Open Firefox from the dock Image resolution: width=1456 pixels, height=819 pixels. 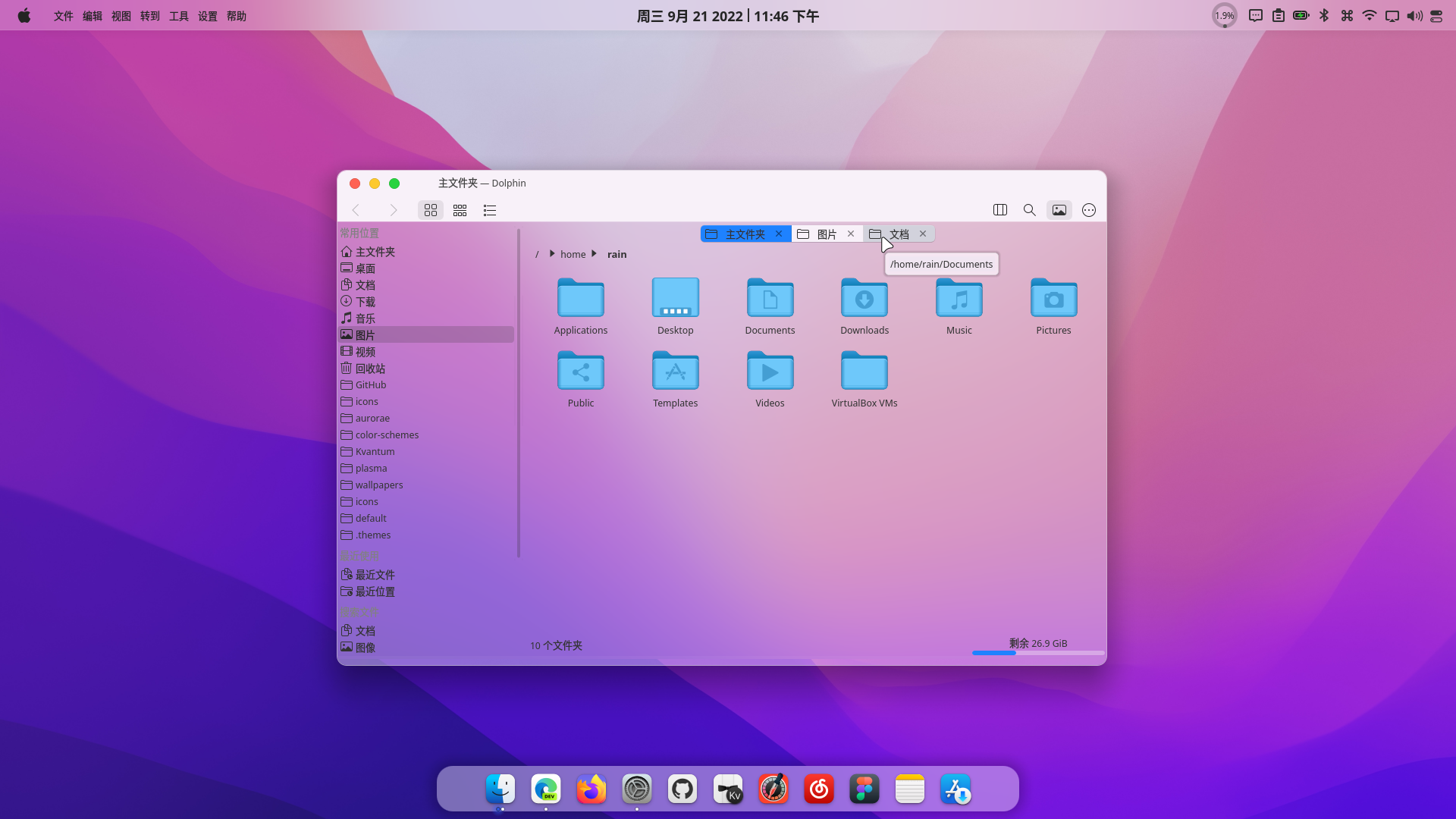591,789
